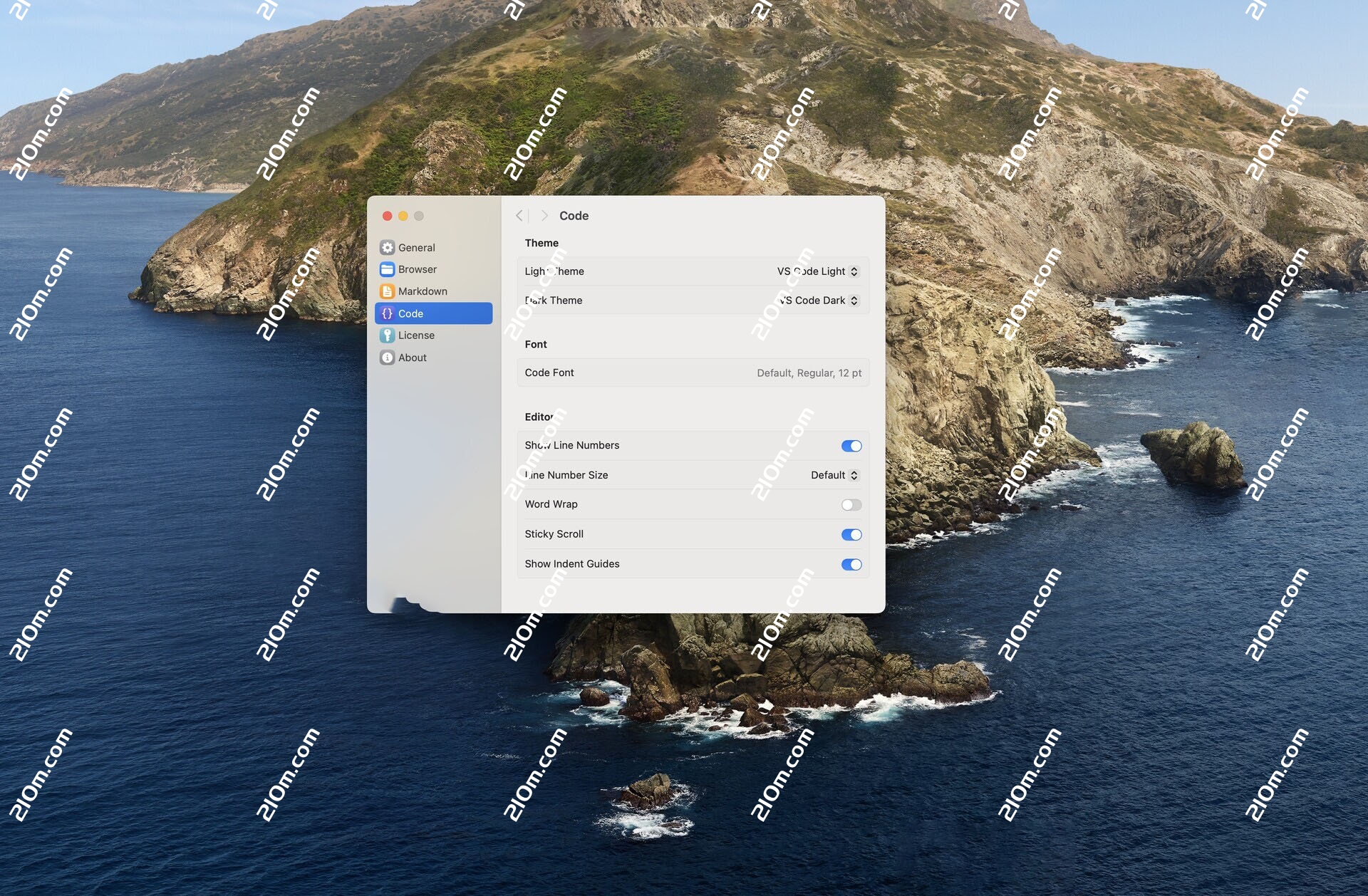Click the Markdown document icon in sidebar

point(387,291)
